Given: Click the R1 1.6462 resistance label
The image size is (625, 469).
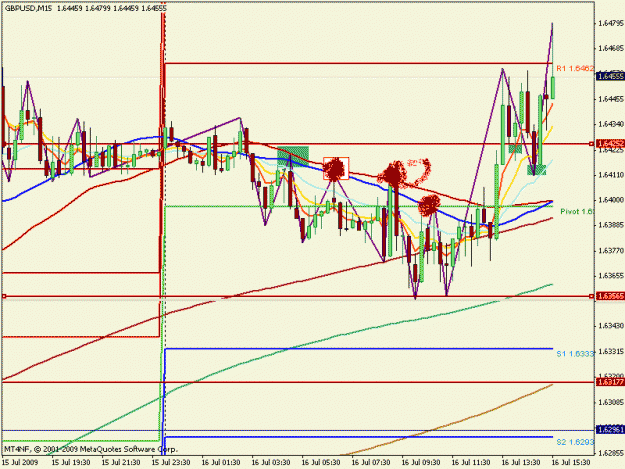Looking at the screenshot, I should (x=575, y=69).
